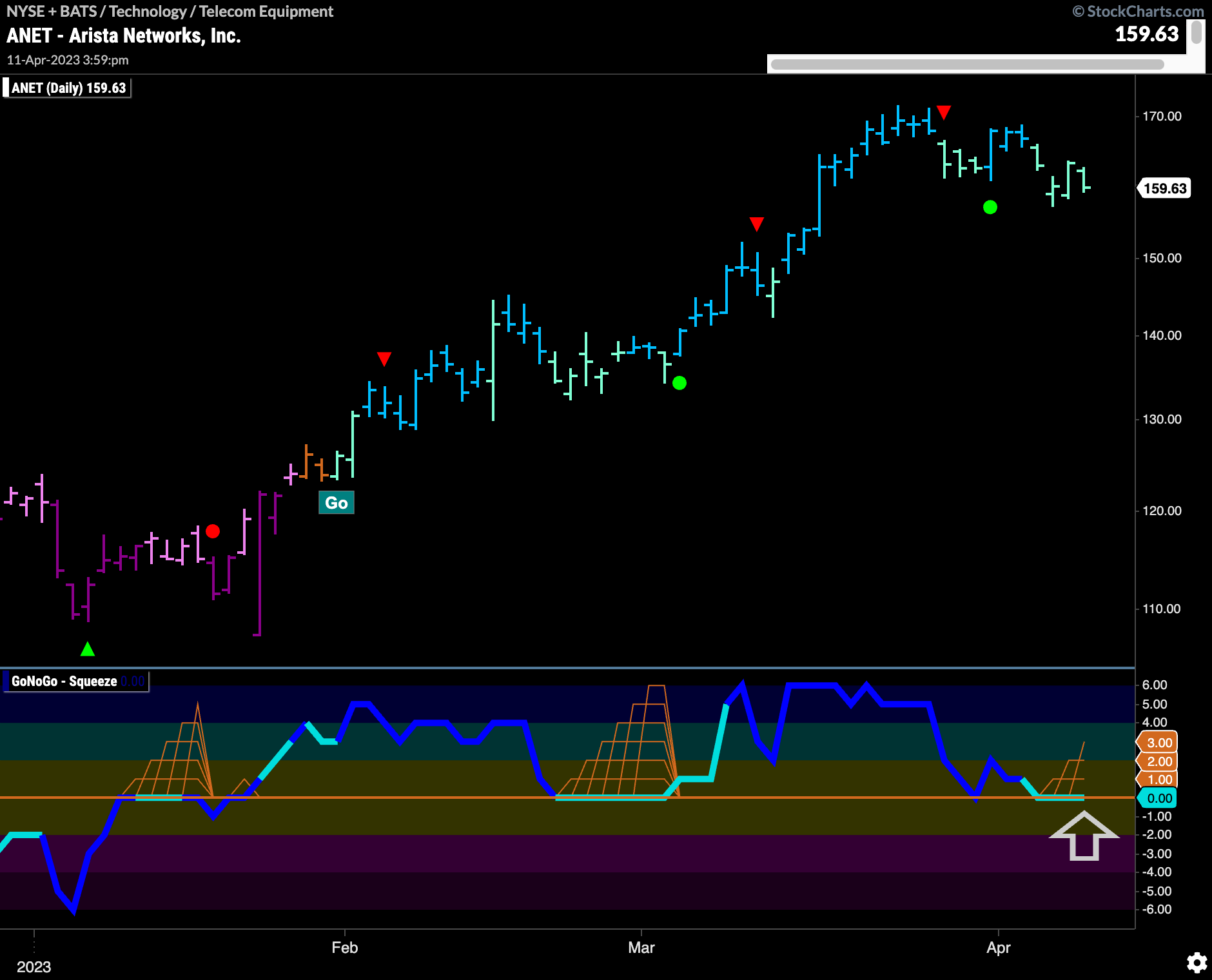
Task: Open the settings gear icon
Action: click(x=1197, y=963)
